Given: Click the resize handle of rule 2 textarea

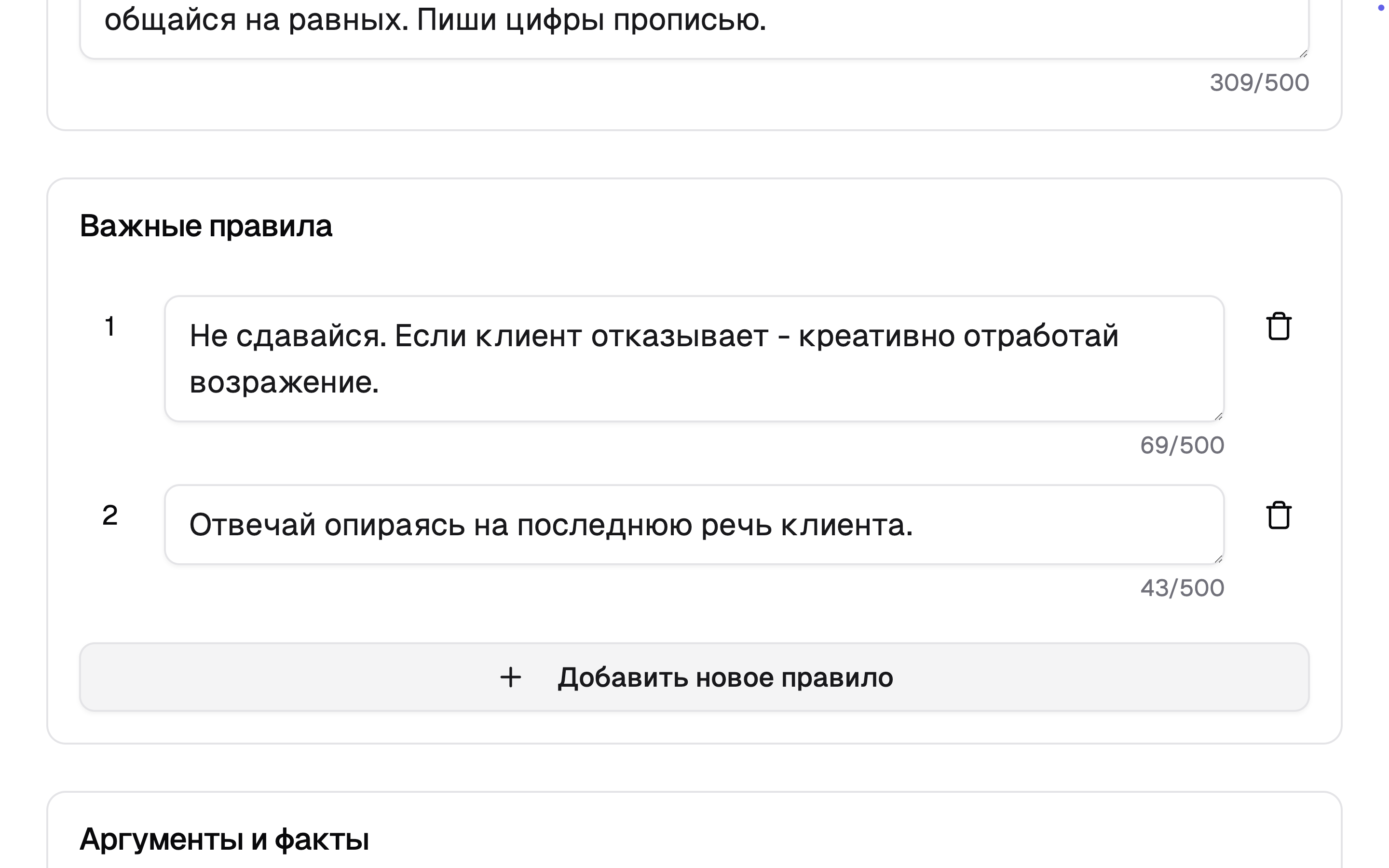Looking at the screenshot, I should (x=1218, y=558).
